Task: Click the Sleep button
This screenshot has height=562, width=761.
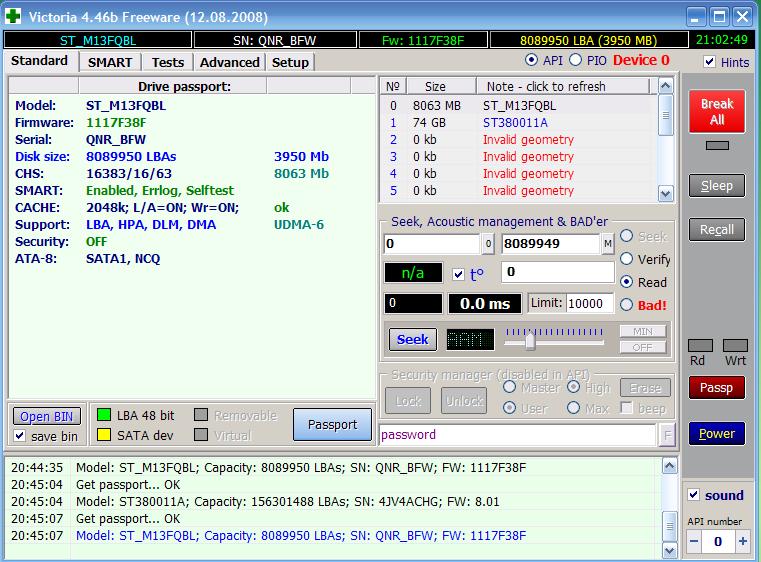Action: tap(717, 185)
